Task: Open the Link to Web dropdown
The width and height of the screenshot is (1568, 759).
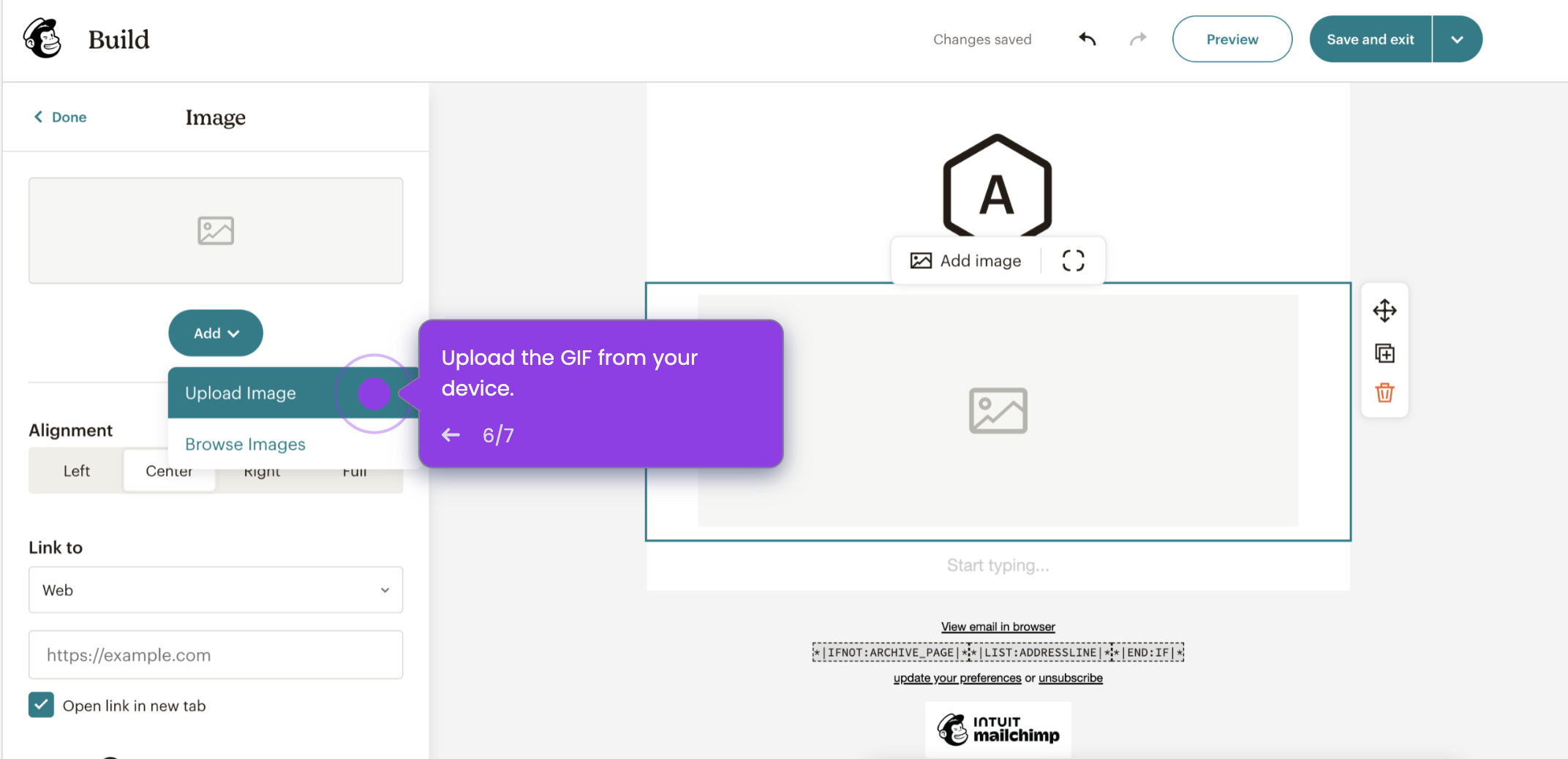Action: pyautogui.click(x=215, y=590)
